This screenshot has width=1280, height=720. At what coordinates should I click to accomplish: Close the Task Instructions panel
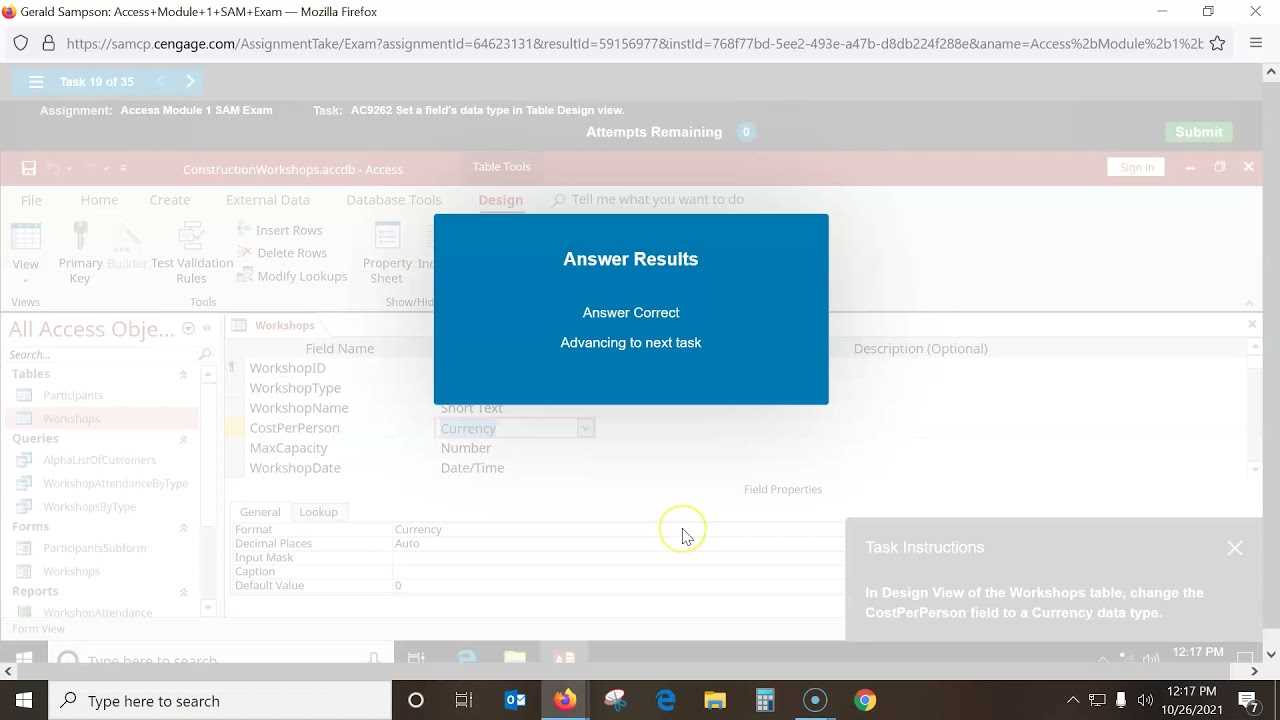pos(1235,548)
